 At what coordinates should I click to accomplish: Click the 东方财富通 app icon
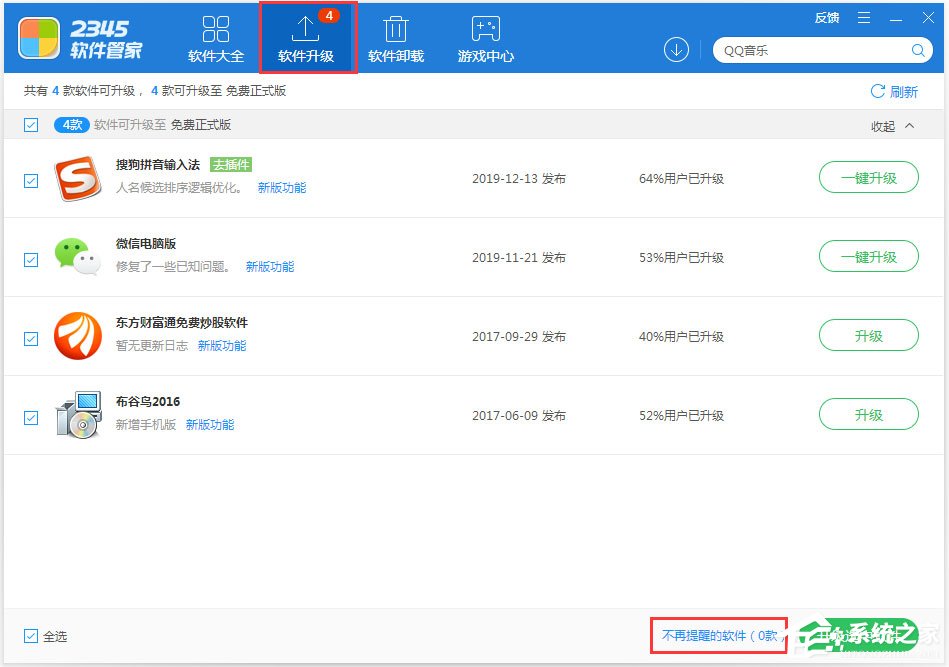(78, 335)
